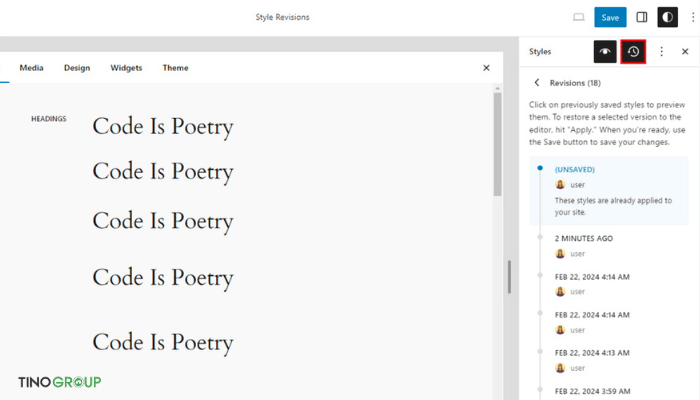The width and height of the screenshot is (700, 400).
Task: Click the HEADINGS label
Action: [49, 119]
